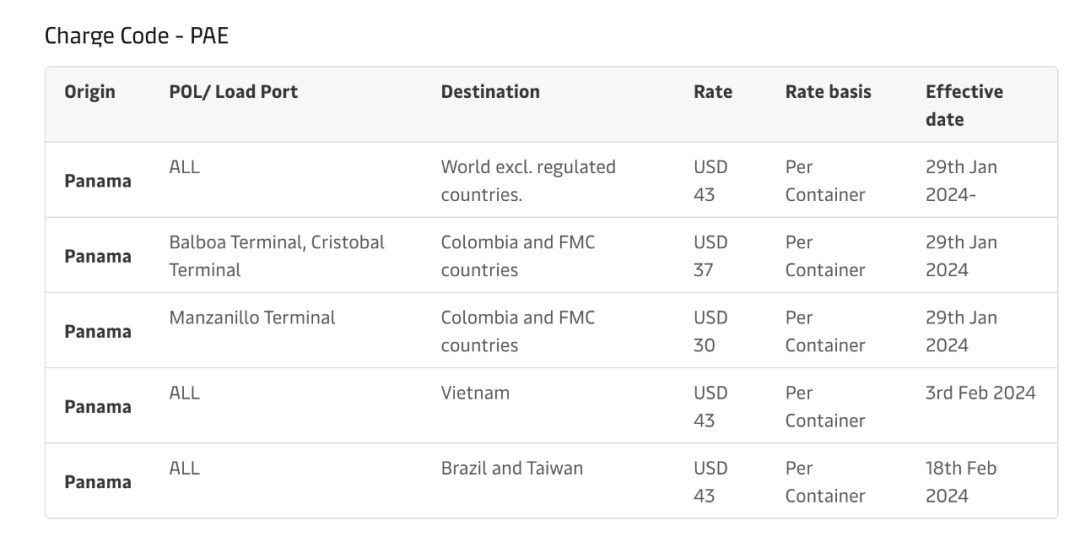This screenshot has width=1080, height=537.
Task: Click Panama in the Manzanillo Terminal row
Action: tap(98, 332)
